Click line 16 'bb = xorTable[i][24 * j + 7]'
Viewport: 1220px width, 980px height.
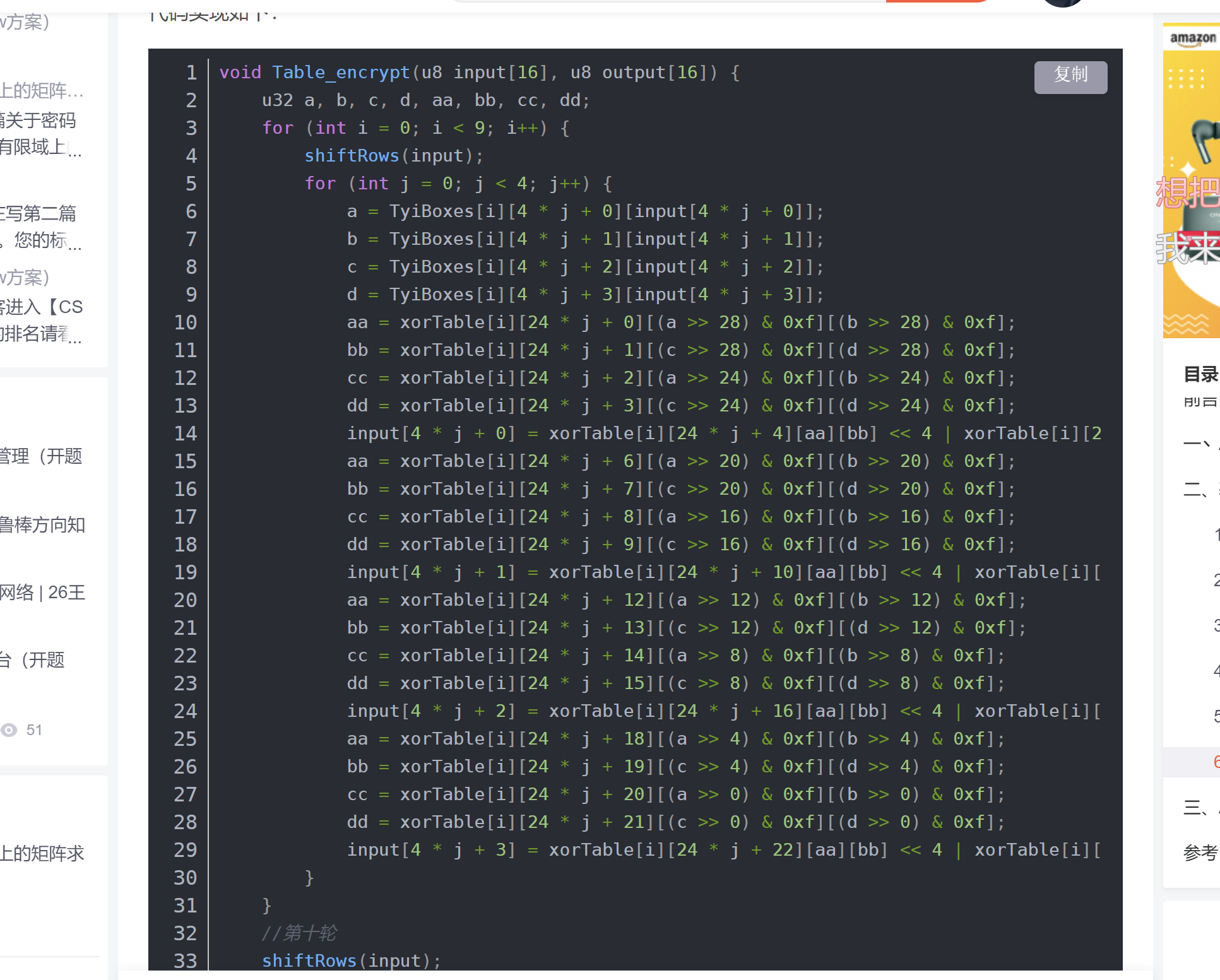(x=681, y=489)
